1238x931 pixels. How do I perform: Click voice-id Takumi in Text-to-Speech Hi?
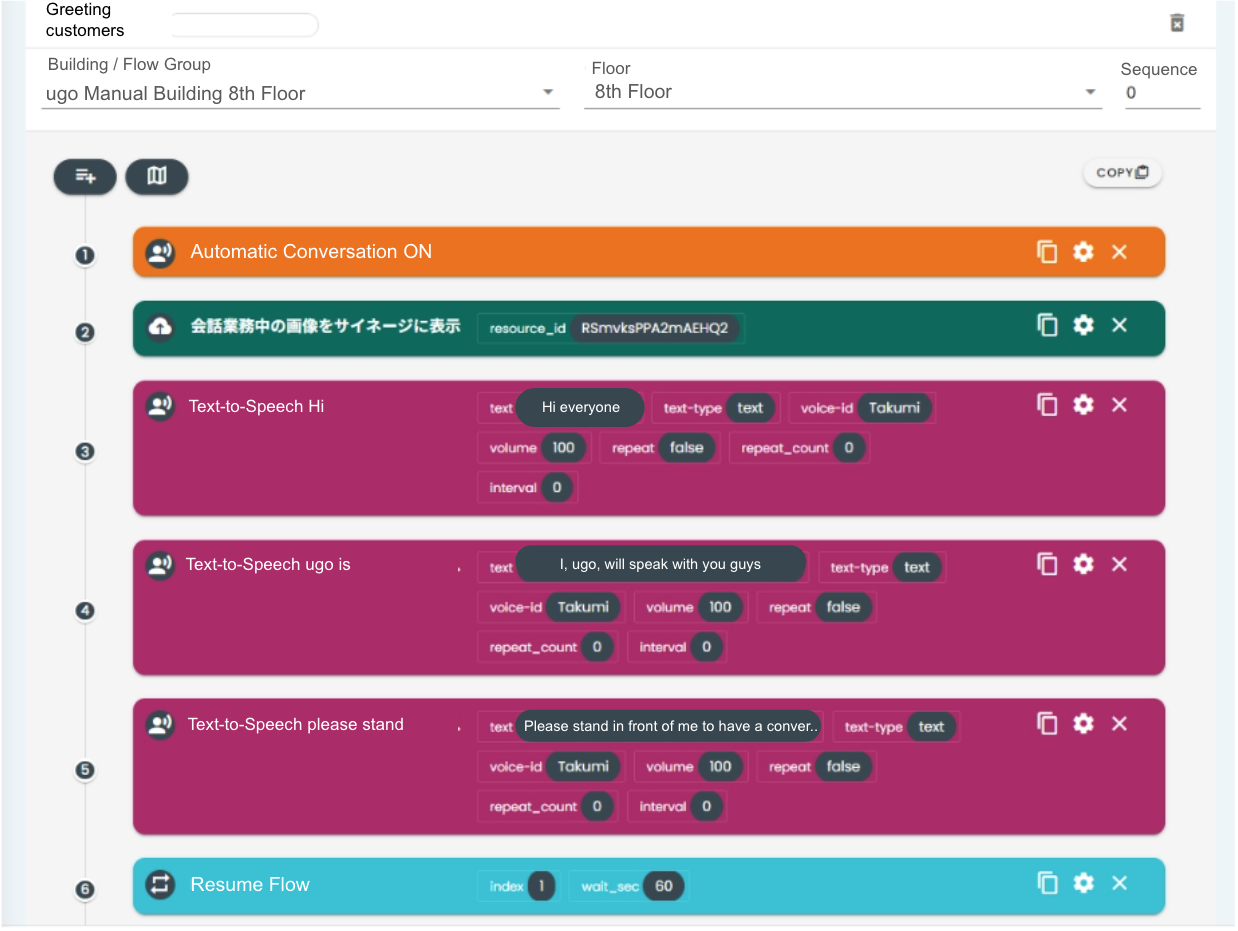894,407
